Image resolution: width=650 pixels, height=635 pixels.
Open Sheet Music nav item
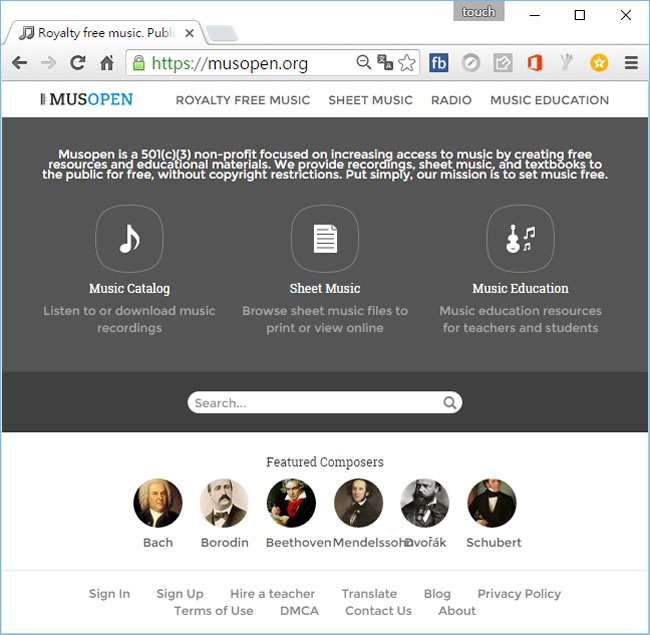coord(371,100)
